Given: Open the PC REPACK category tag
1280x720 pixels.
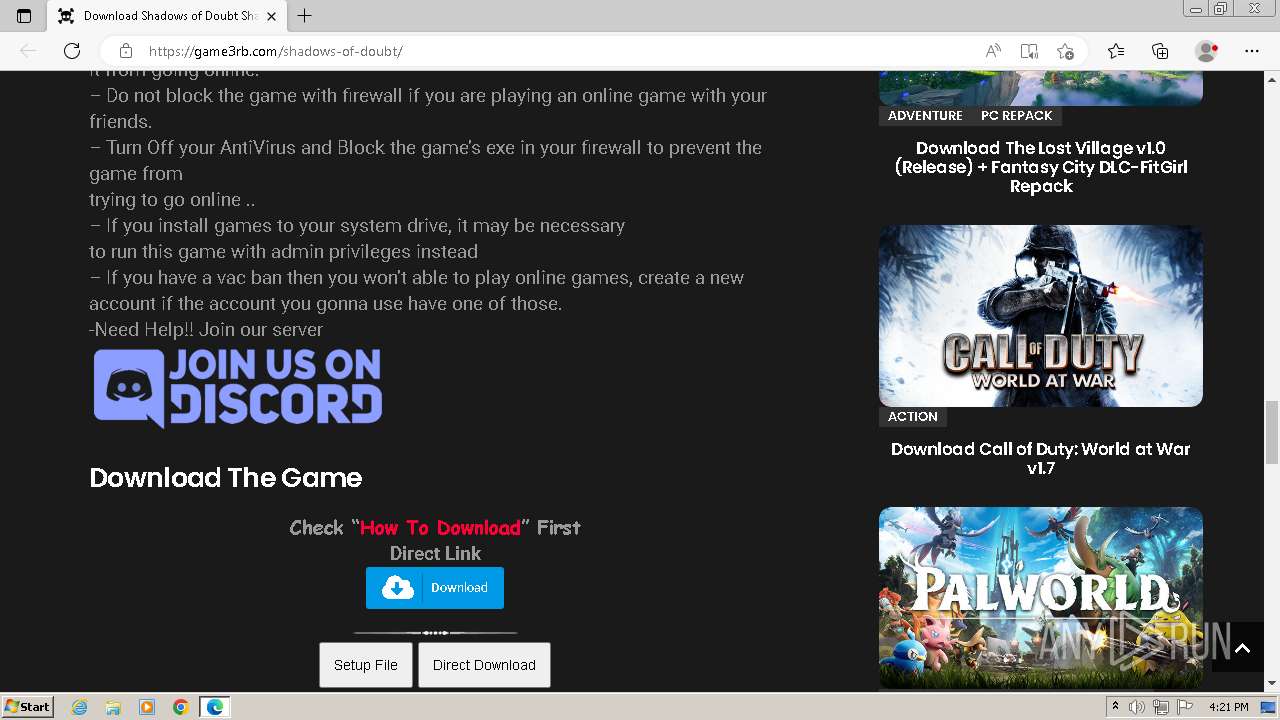Looking at the screenshot, I should click(x=1016, y=115).
